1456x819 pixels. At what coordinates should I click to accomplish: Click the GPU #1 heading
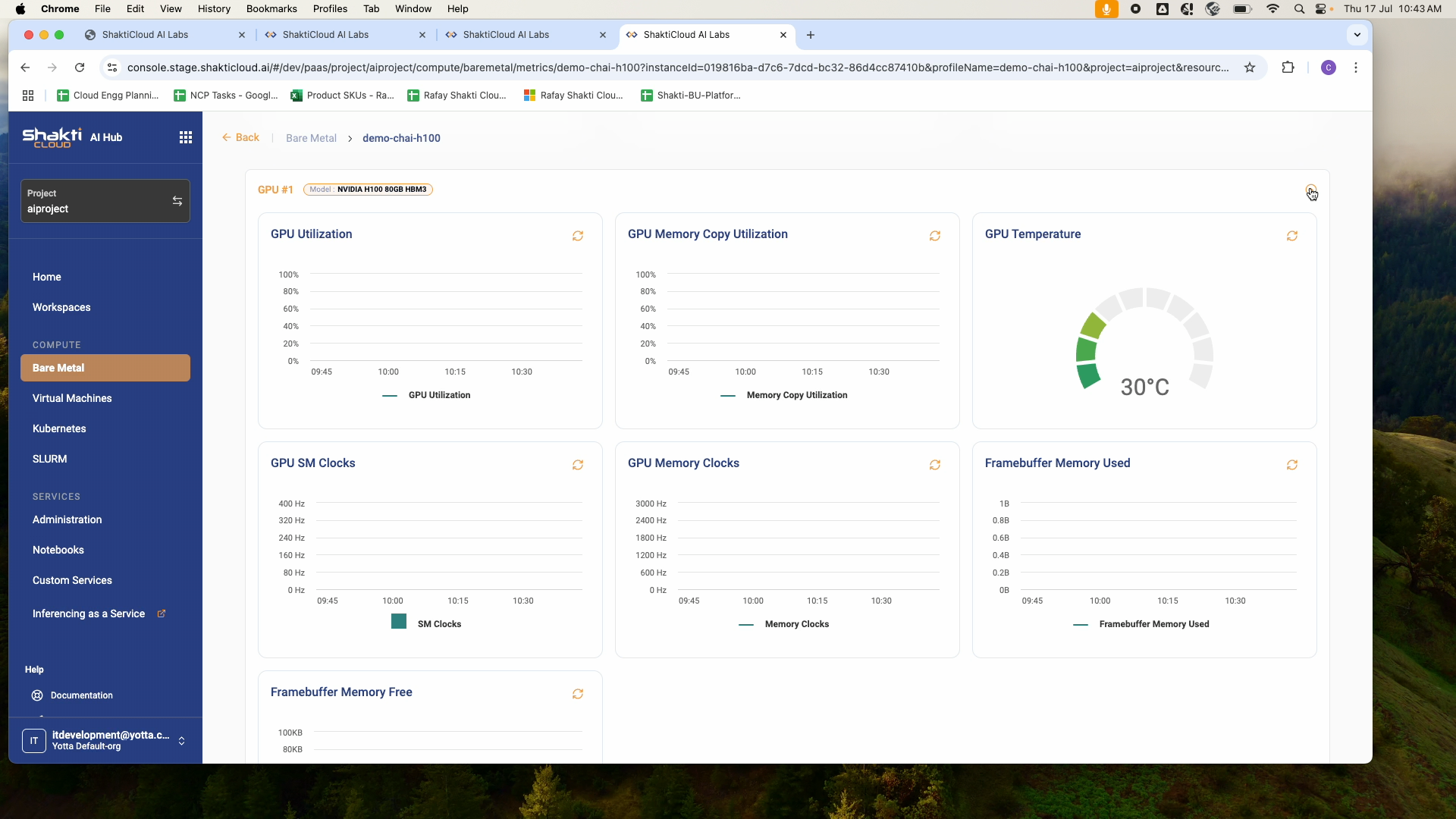click(275, 190)
